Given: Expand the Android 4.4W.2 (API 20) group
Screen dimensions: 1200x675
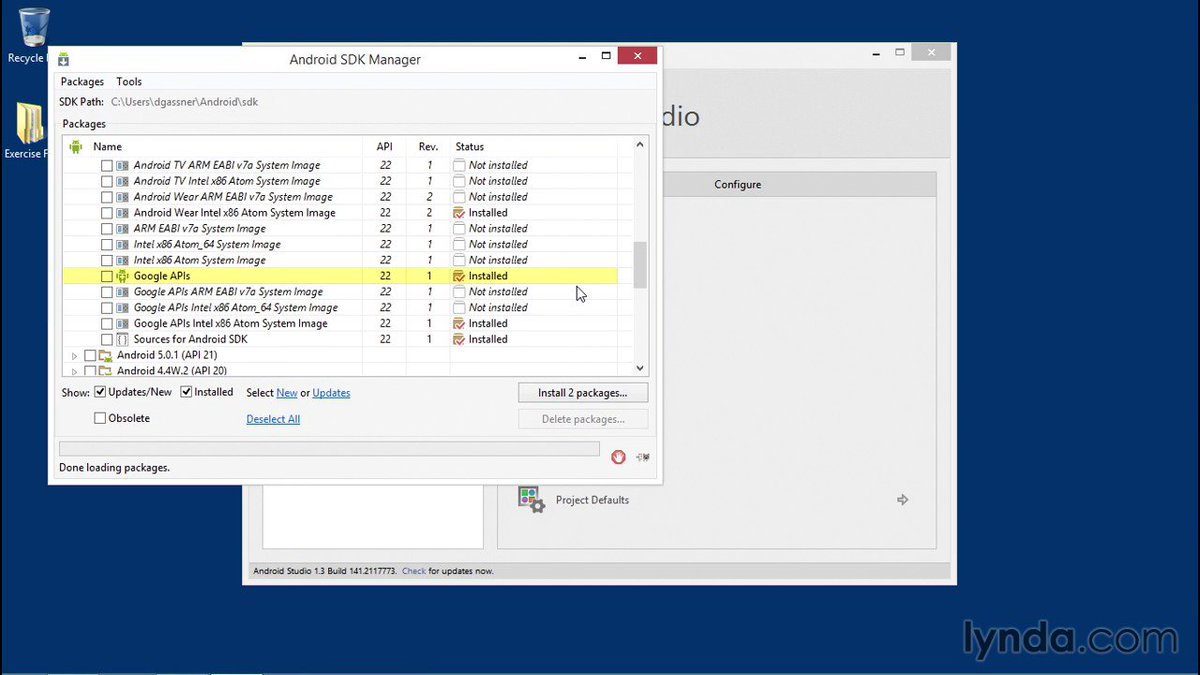Looking at the screenshot, I should click(x=74, y=371).
